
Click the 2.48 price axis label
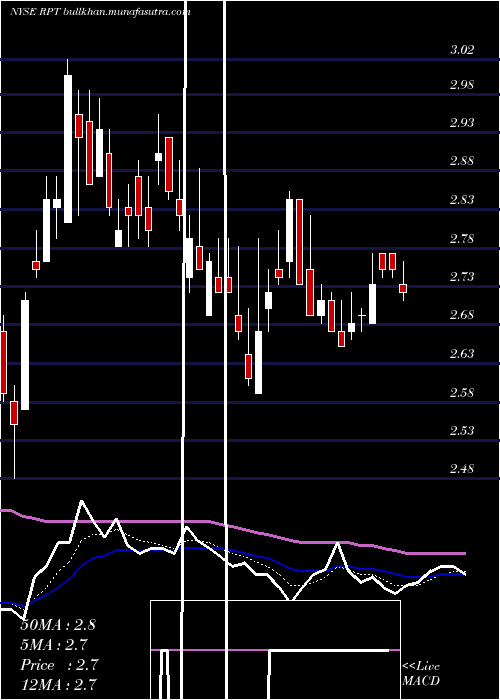click(x=462, y=469)
